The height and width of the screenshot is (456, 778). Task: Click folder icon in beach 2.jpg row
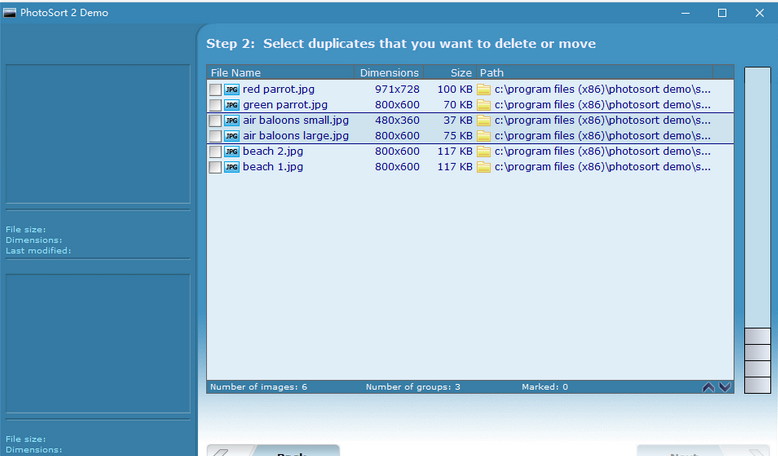pos(484,151)
